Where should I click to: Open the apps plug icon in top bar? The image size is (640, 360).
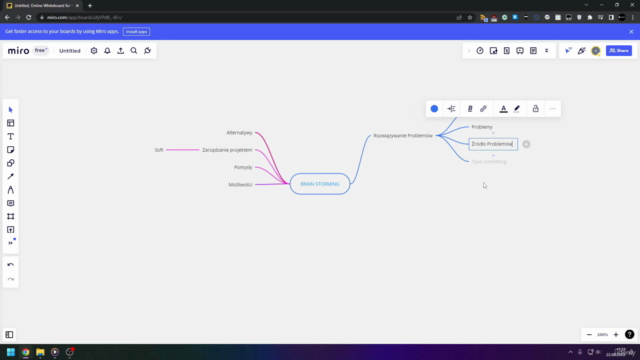147,51
